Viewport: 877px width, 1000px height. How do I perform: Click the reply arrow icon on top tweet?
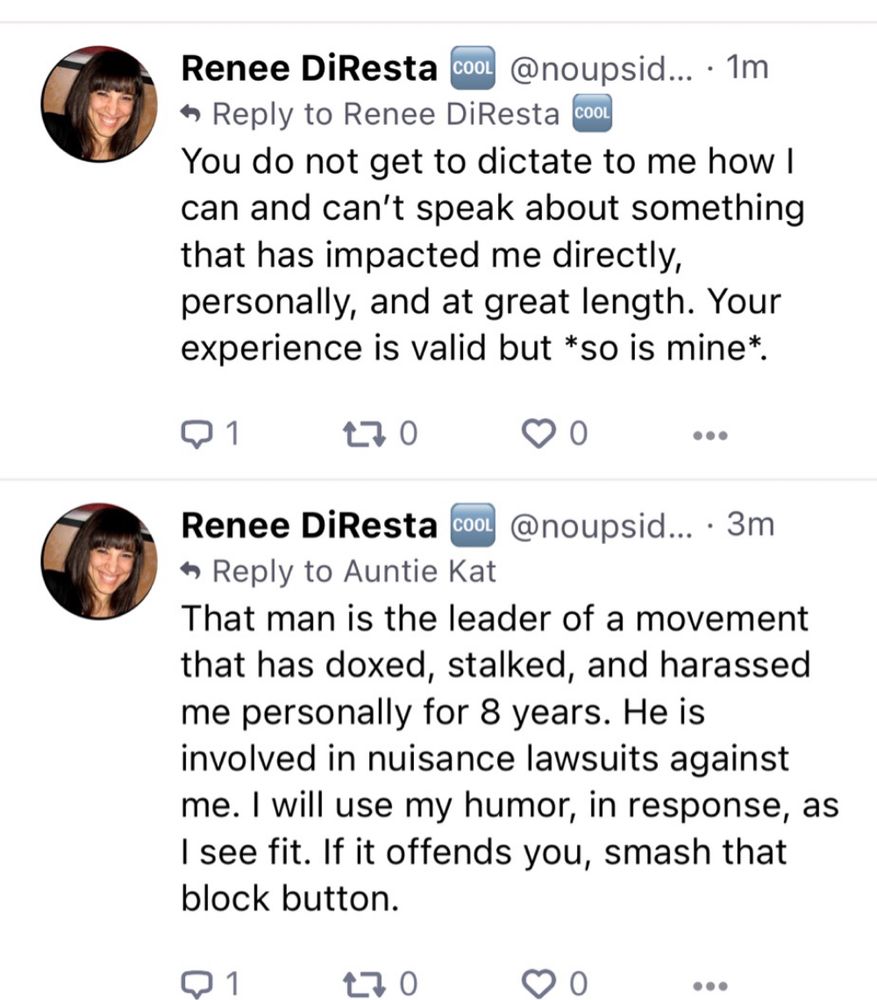click(x=192, y=114)
